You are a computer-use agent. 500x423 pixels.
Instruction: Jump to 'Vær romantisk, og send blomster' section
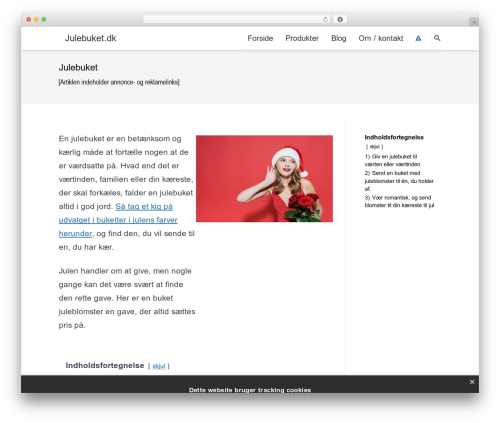pos(399,201)
